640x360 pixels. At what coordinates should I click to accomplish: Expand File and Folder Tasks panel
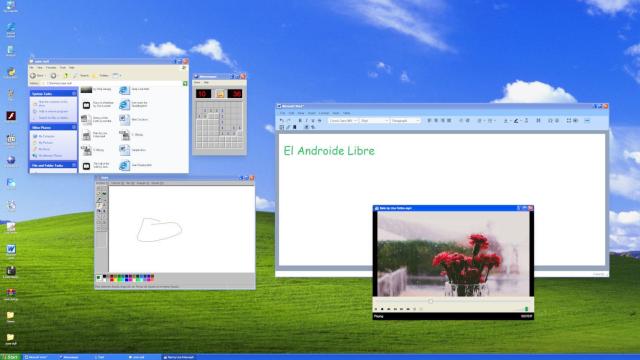click(x=74, y=165)
